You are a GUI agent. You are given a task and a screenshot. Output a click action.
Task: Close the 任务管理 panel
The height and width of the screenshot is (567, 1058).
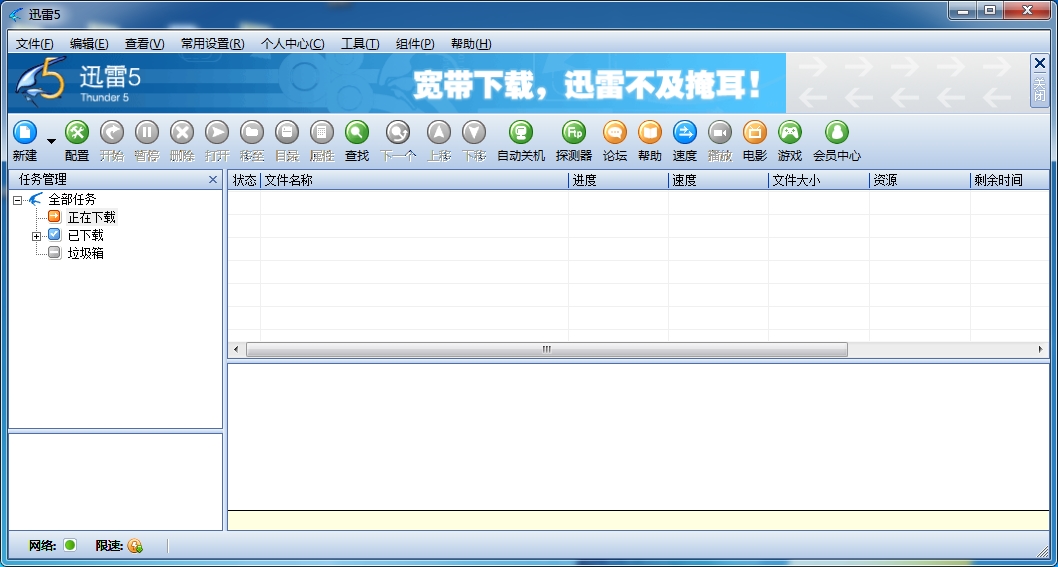(213, 180)
